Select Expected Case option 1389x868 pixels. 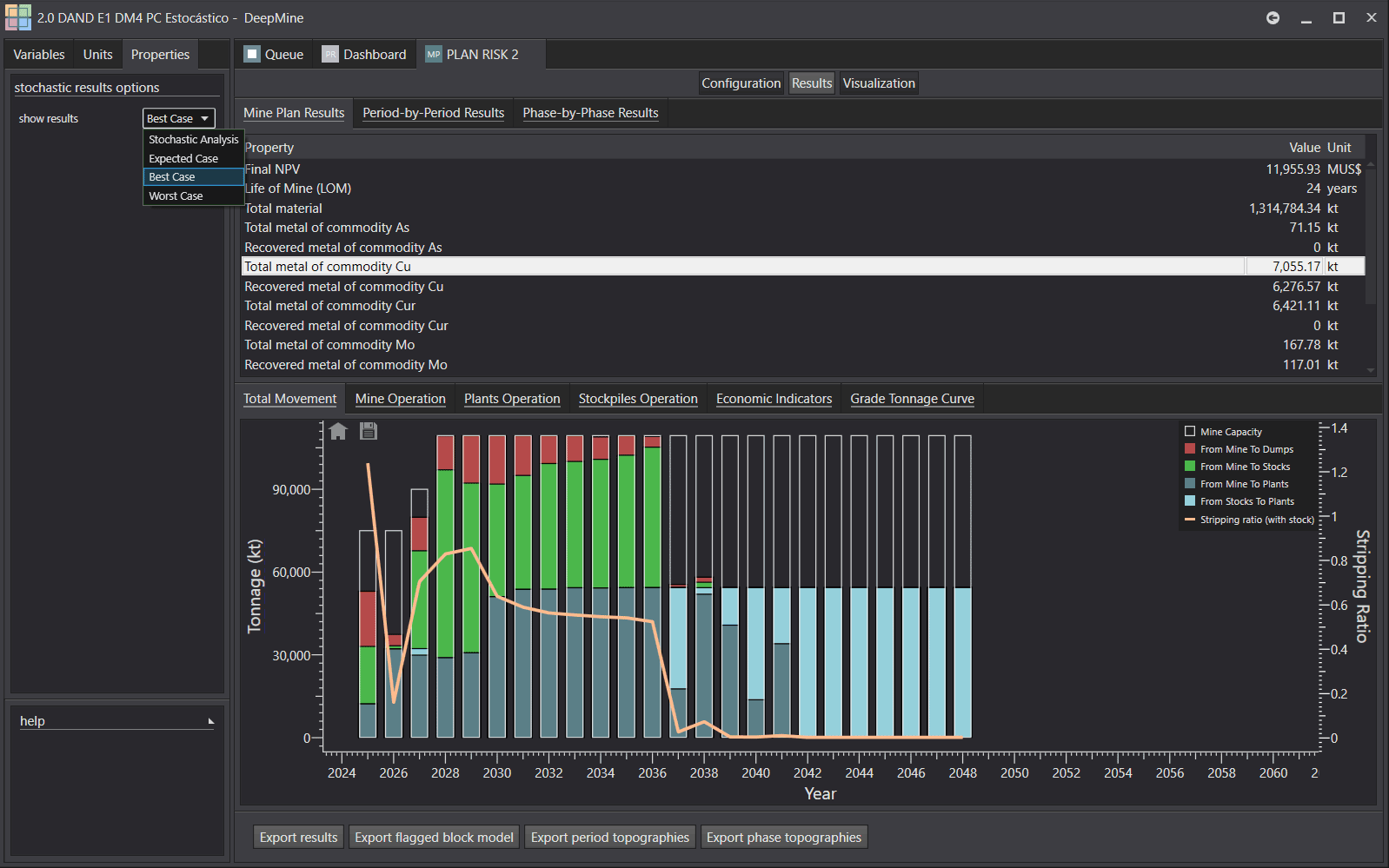pyautogui.click(x=193, y=158)
